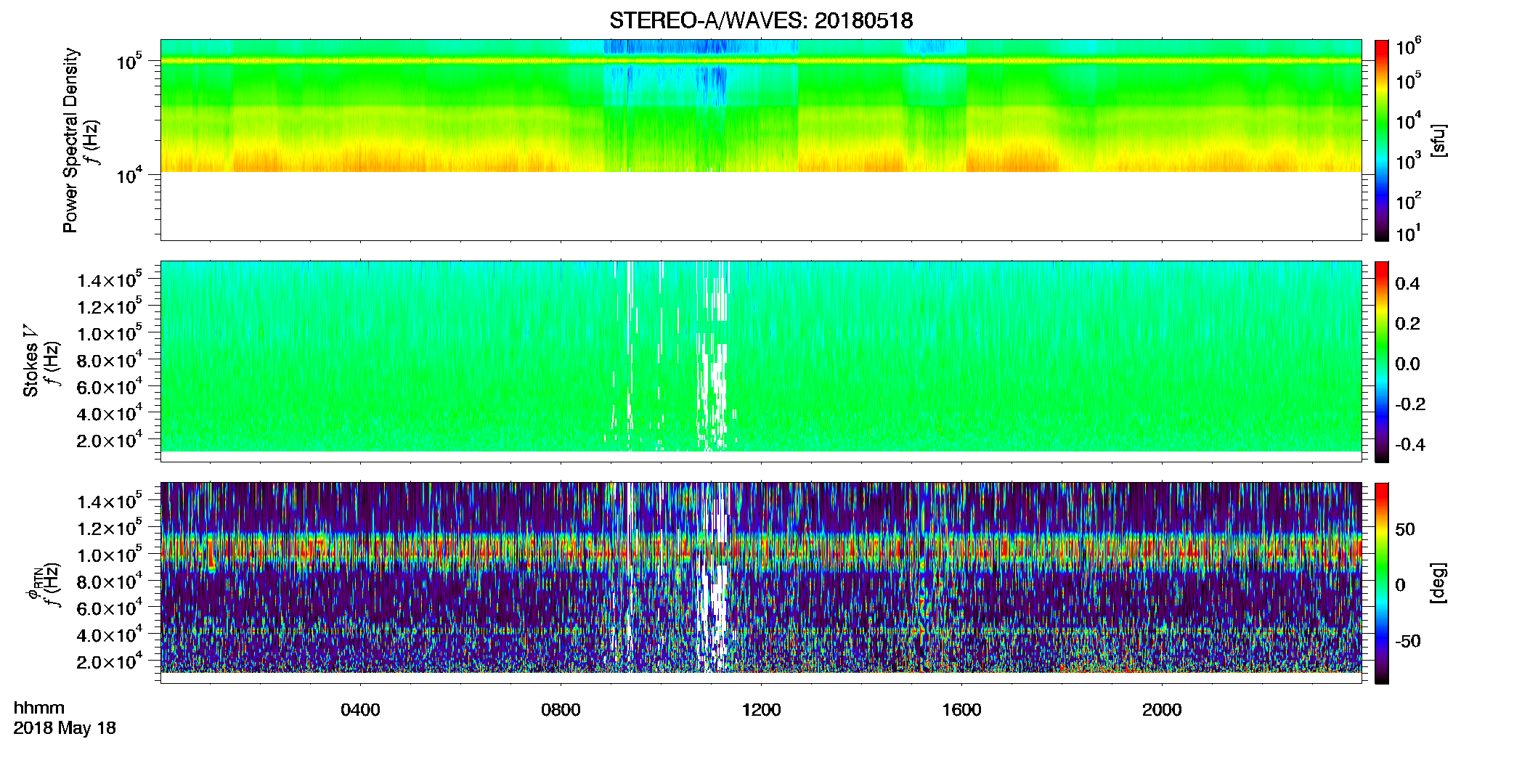Click the 50 label on the deg color bar
Image resolution: width=1522 pixels, height=784 pixels.
tap(1405, 529)
